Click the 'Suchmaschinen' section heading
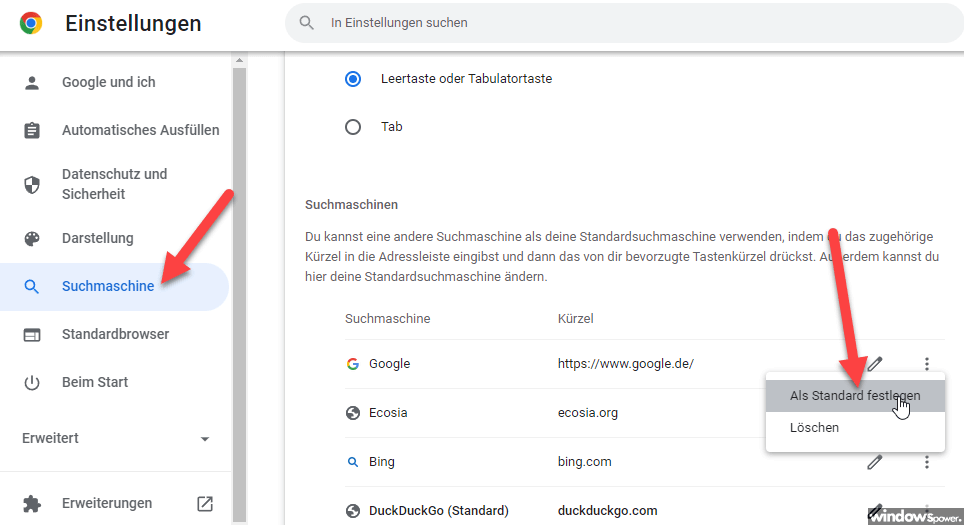Screen dimensions: 964x525 click(x=351, y=205)
